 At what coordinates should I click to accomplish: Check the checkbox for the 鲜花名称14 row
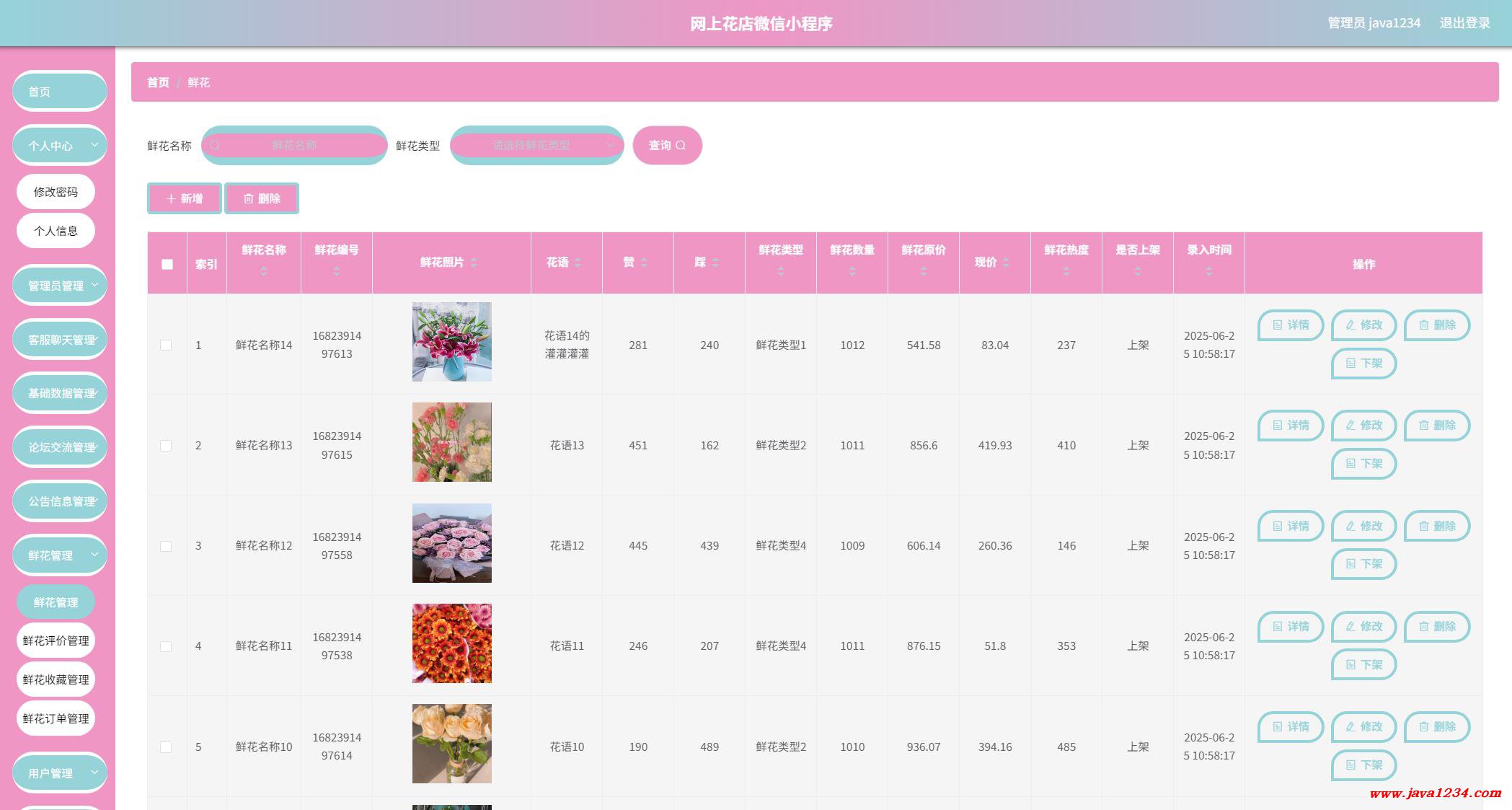(x=166, y=345)
